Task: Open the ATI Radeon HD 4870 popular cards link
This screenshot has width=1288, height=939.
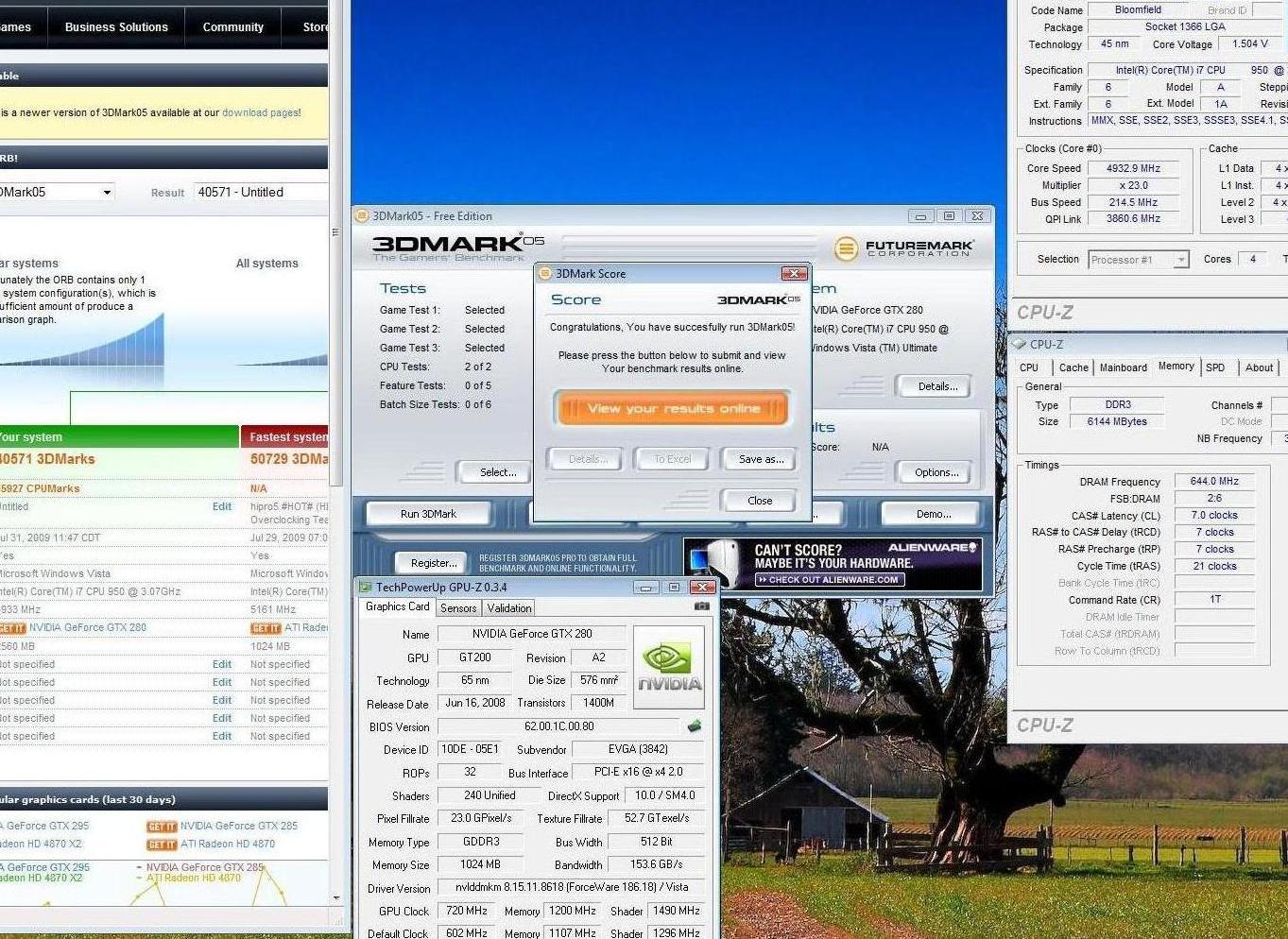Action: pos(228,844)
